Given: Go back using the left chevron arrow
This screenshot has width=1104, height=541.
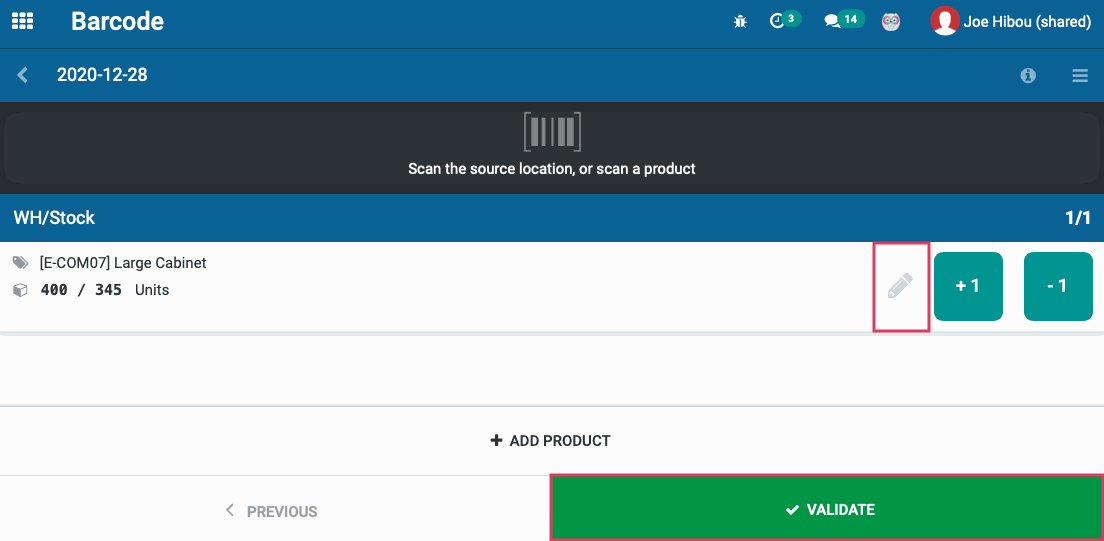Looking at the screenshot, I should 23,75.
